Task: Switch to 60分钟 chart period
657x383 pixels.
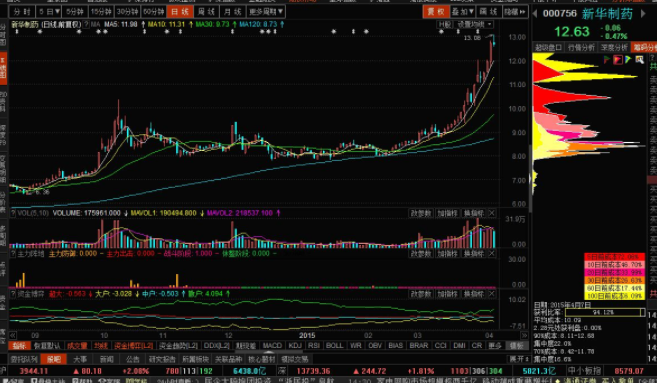Action: (x=153, y=12)
